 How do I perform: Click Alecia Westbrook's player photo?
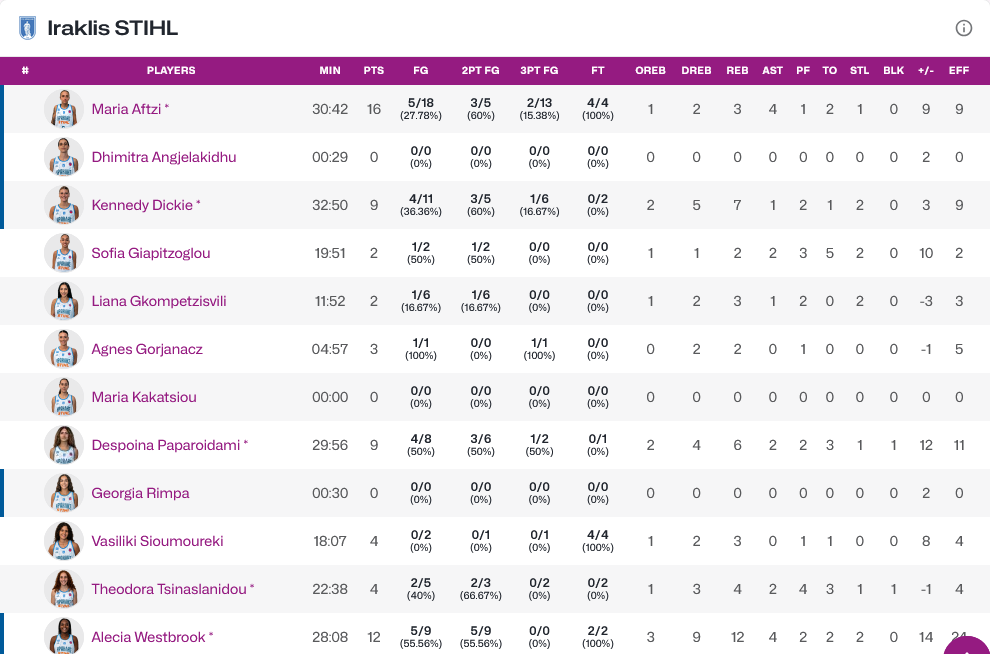tap(64, 636)
